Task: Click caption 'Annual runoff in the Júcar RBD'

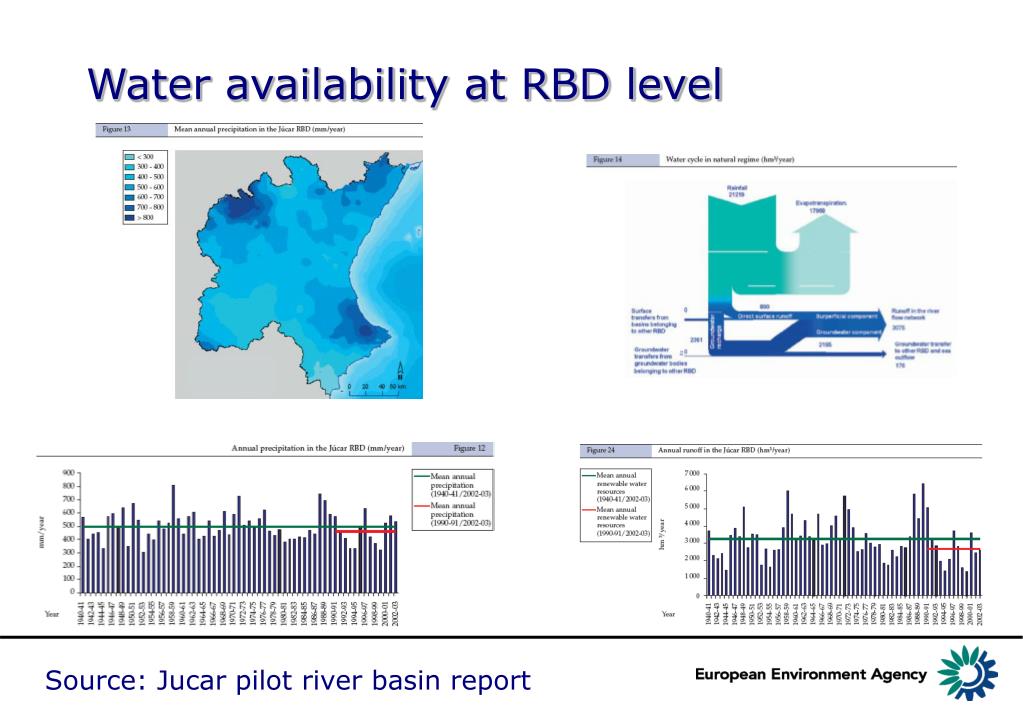Action: pos(724,450)
